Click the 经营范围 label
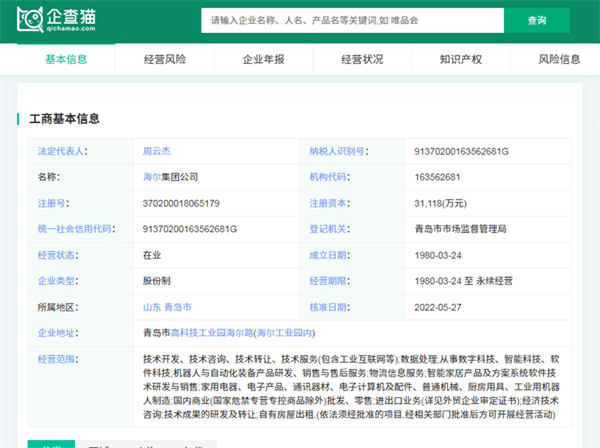The height and width of the screenshot is (448, 600). (56, 359)
